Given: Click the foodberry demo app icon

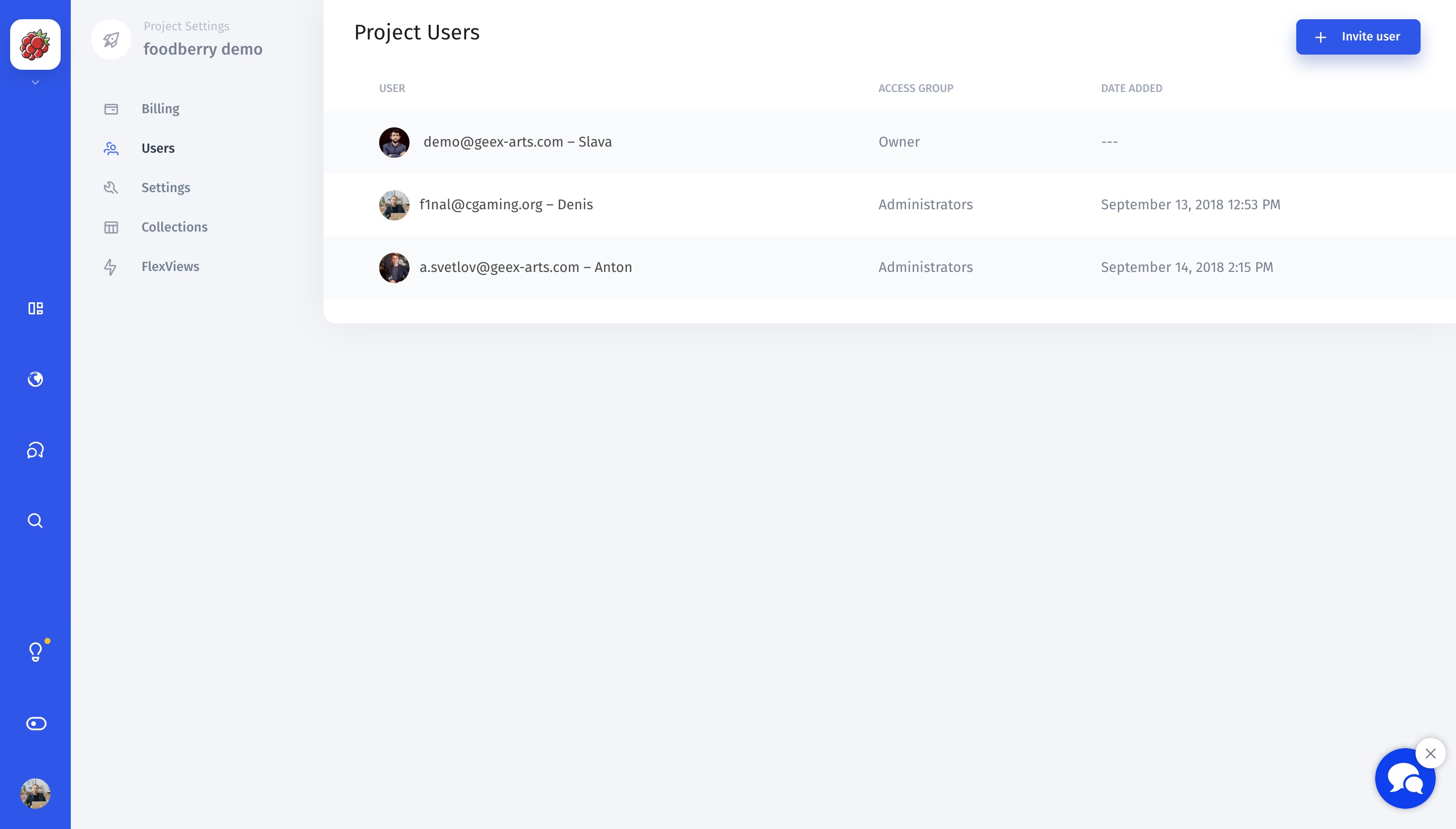Looking at the screenshot, I should pyautogui.click(x=35, y=44).
